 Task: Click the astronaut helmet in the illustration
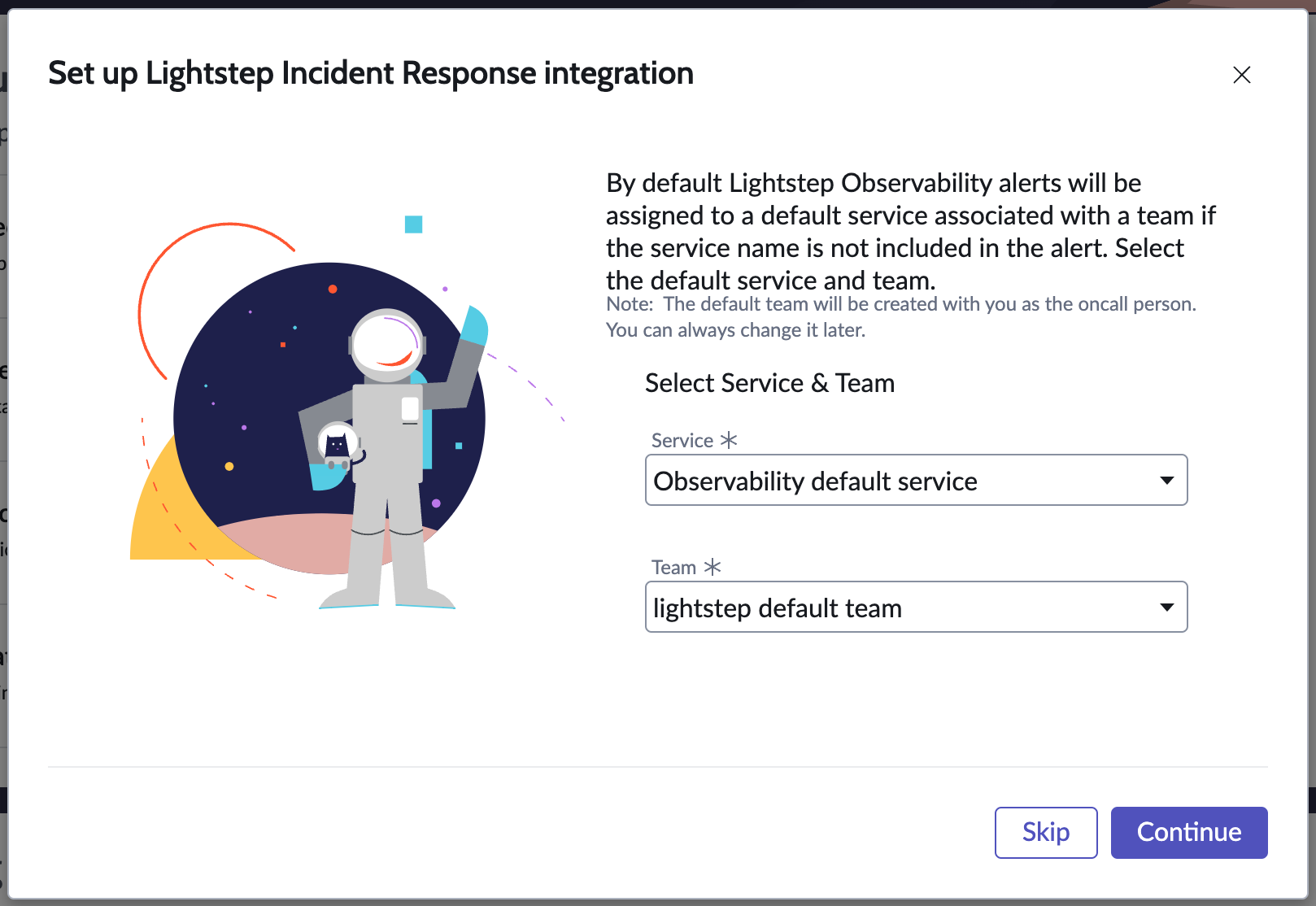point(386,344)
